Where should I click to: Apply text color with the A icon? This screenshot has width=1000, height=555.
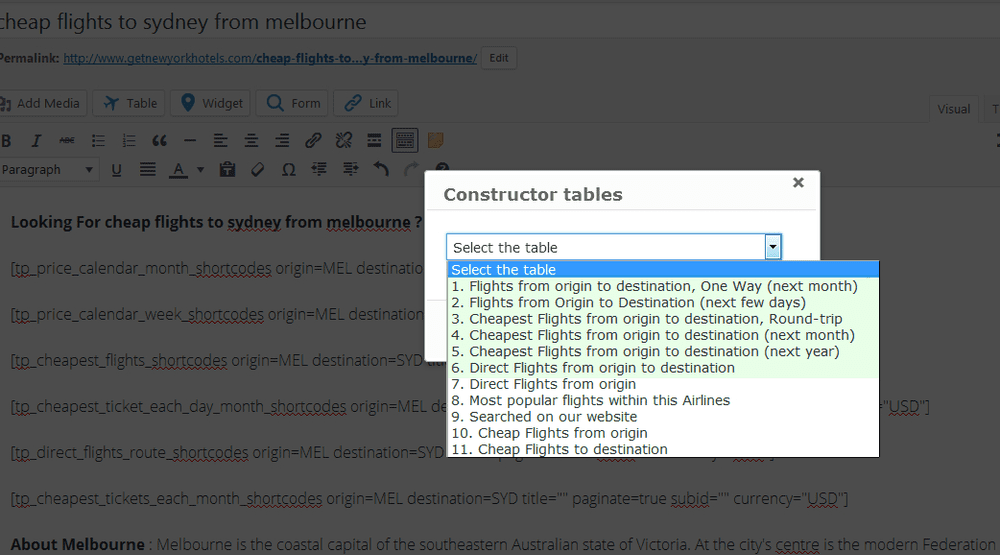(x=179, y=170)
